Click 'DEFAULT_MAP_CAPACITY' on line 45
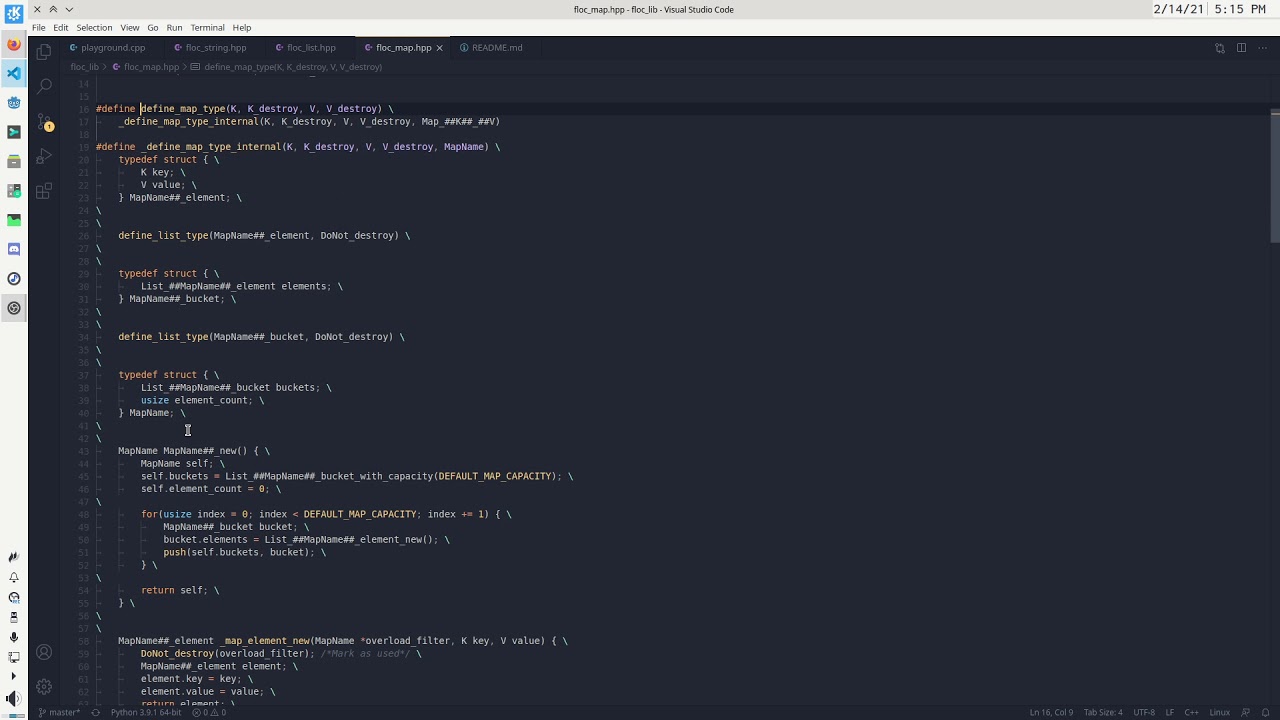The image size is (1280, 720). coord(495,476)
